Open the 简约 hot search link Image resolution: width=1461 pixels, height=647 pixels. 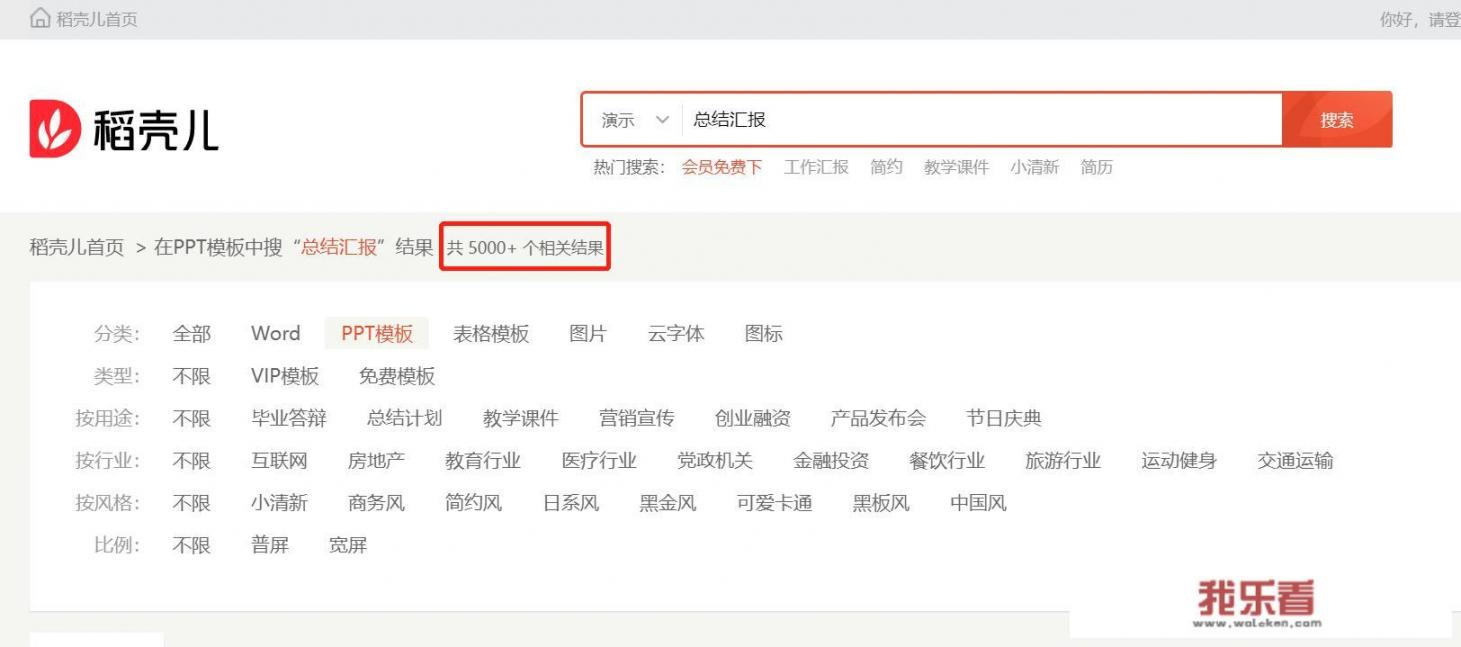tap(886, 167)
